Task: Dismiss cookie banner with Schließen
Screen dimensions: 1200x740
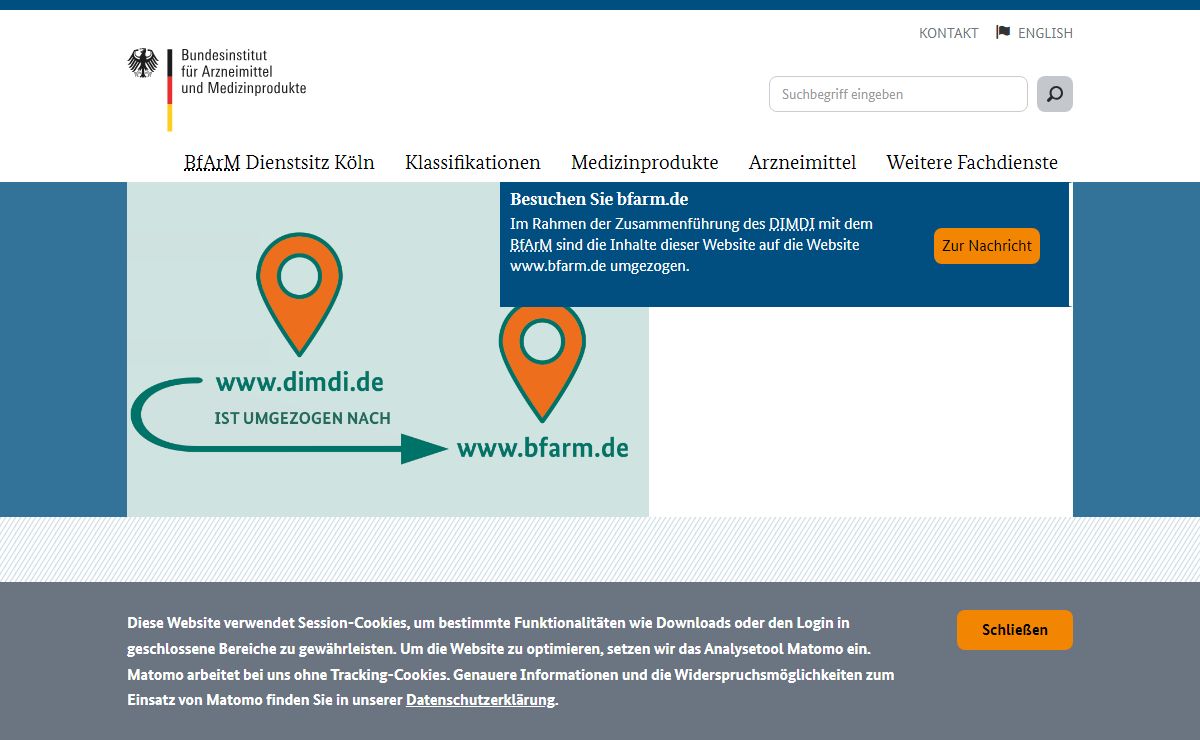Action: click(x=1015, y=630)
